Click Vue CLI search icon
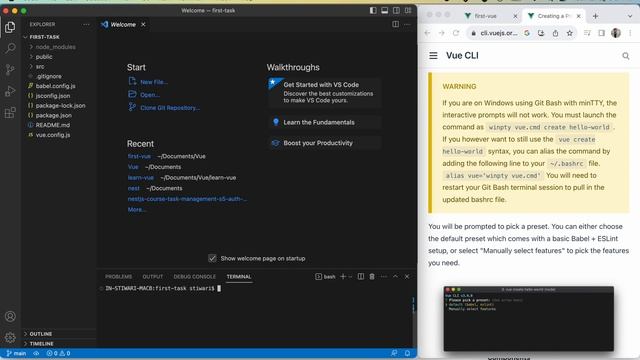This screenshot has height=360, width=640. coord(625,56)
